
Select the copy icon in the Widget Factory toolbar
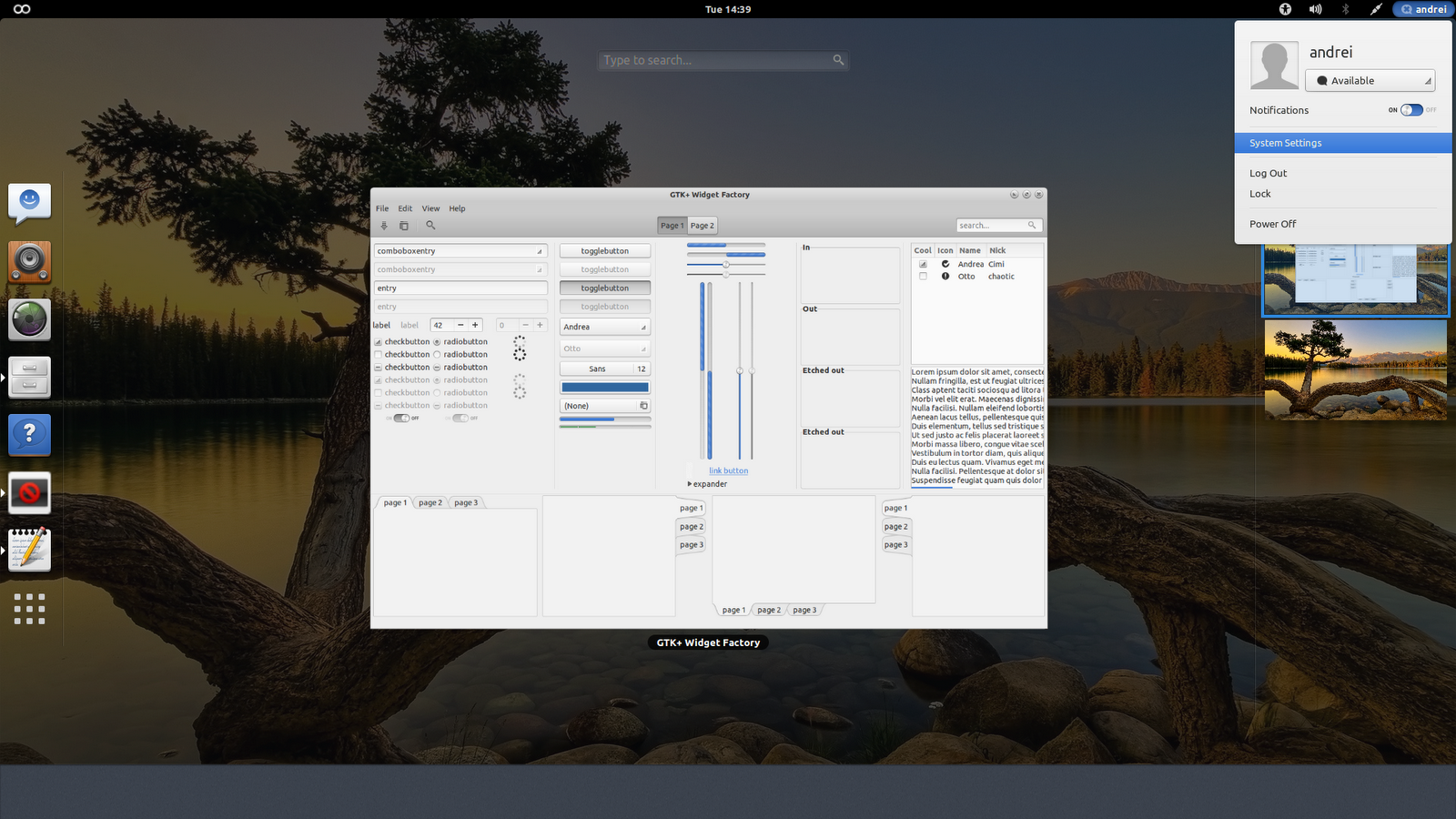[404, 226]
